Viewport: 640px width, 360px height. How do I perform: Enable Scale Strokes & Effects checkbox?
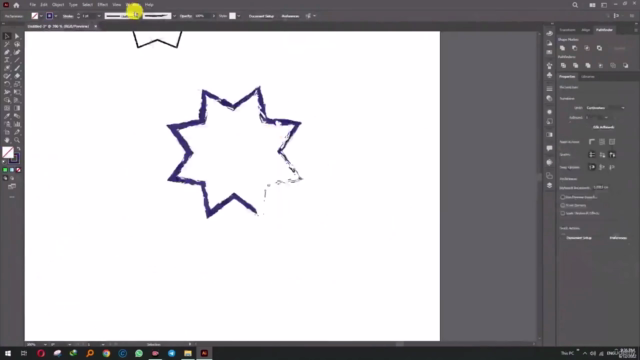563,213
